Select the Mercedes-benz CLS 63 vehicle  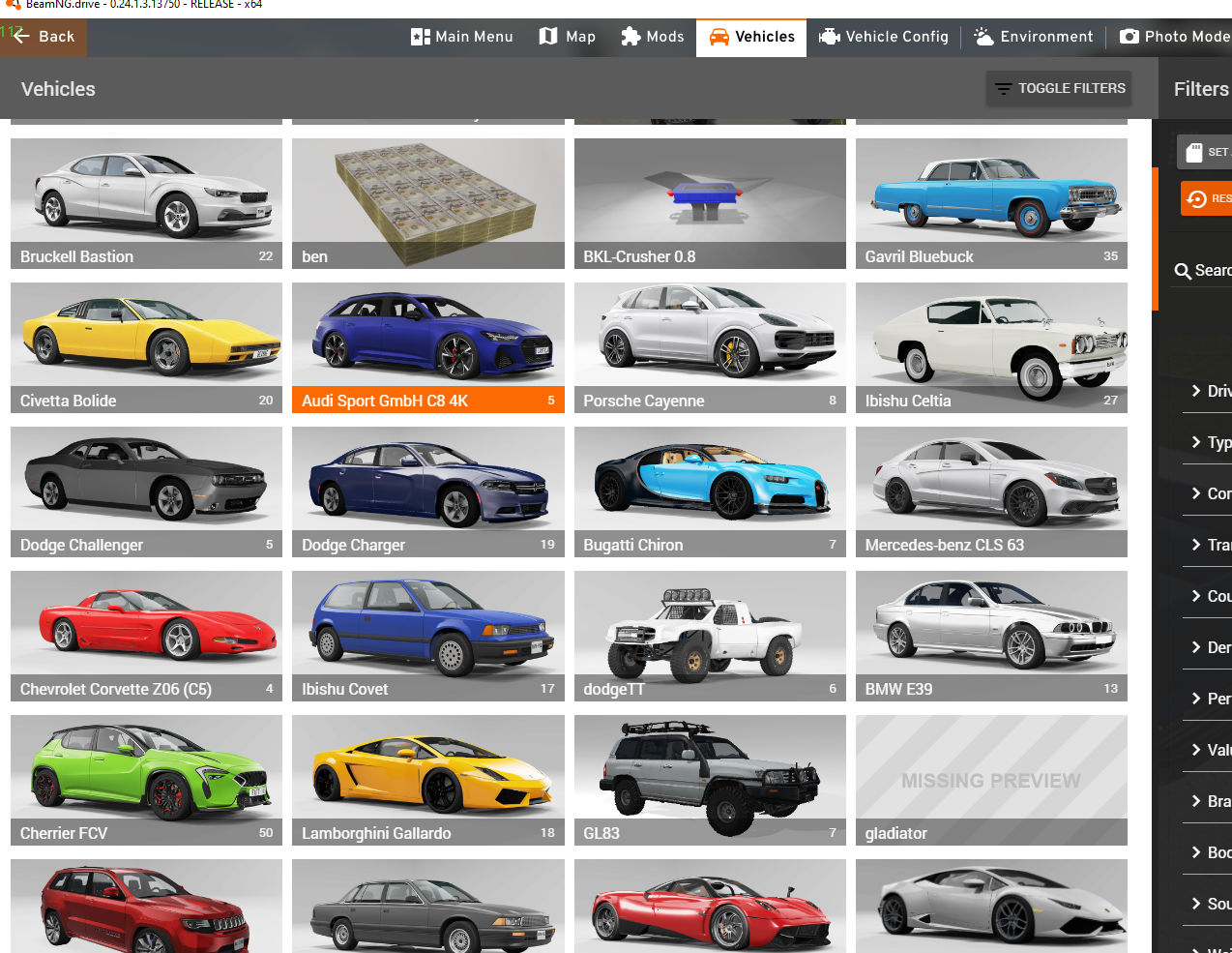click(x=991, y=491)
